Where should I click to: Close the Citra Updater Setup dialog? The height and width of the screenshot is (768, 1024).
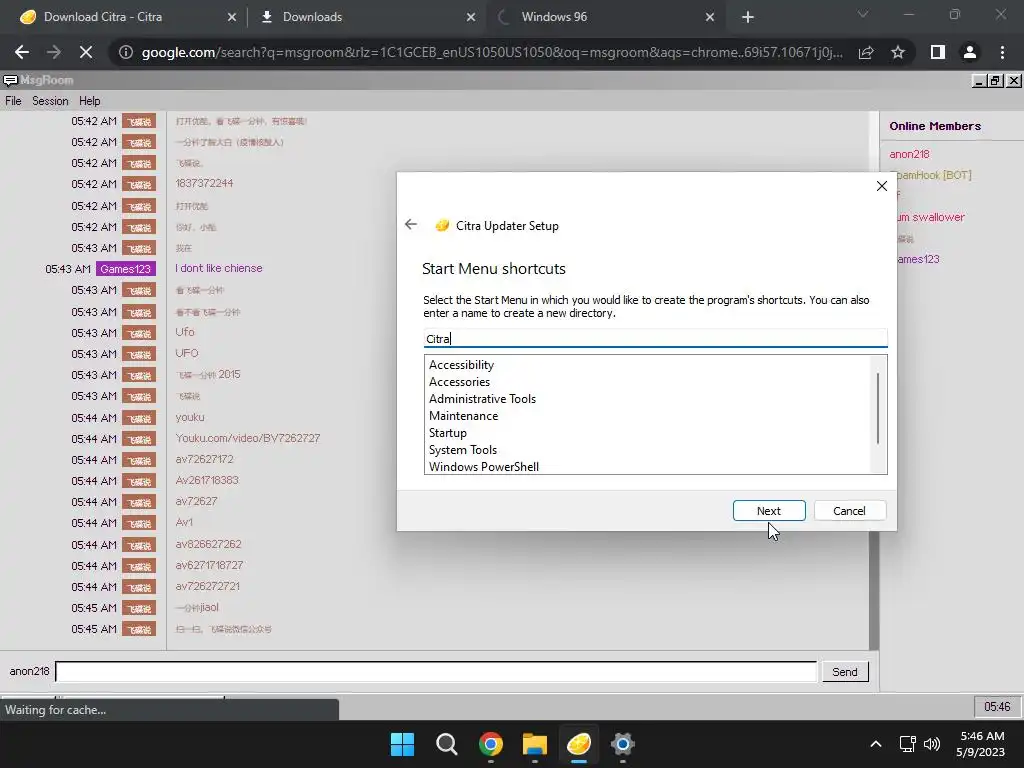click(x=881, y=186)
